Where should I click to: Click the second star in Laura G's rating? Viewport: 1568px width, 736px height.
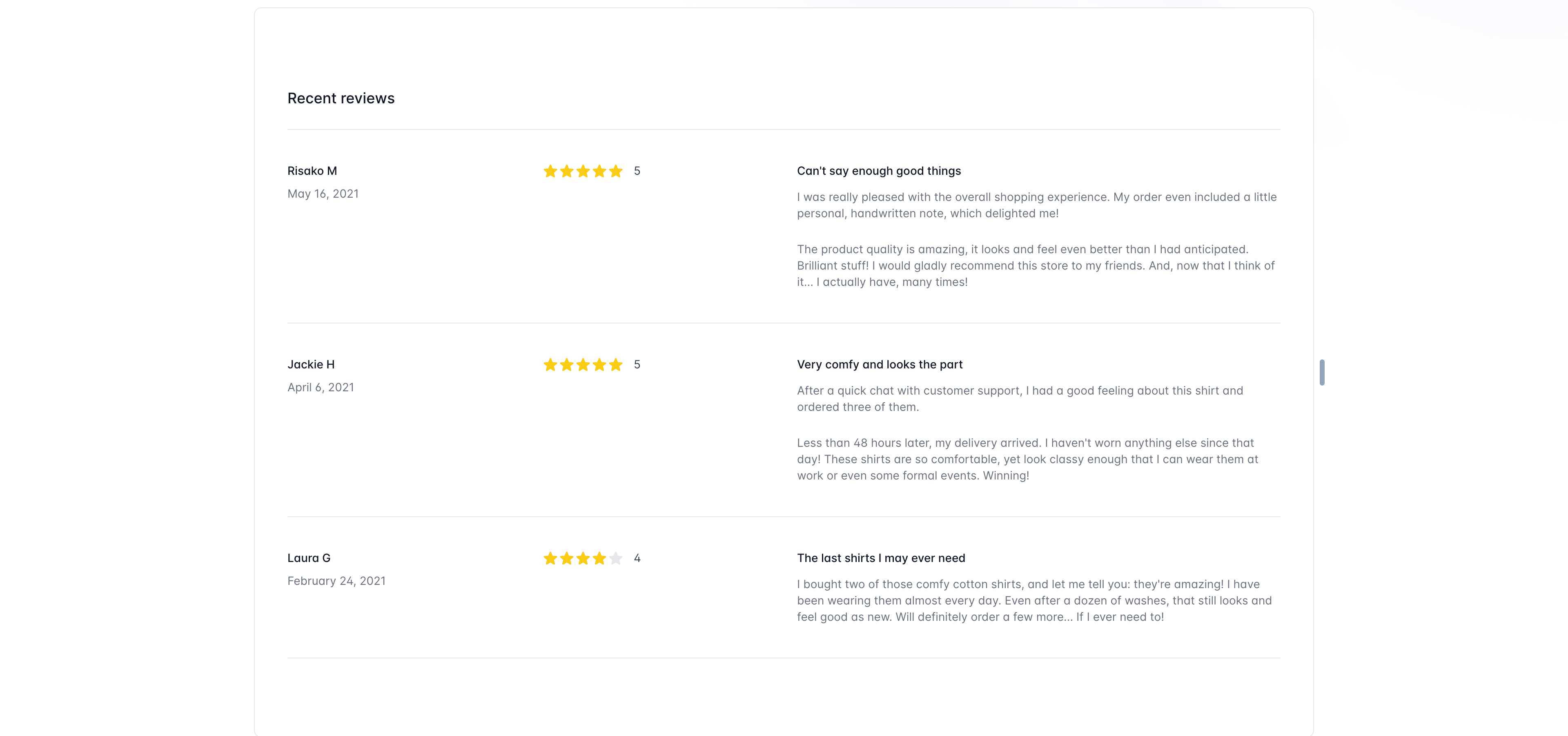pyautogui.click(x=567, y=558)
